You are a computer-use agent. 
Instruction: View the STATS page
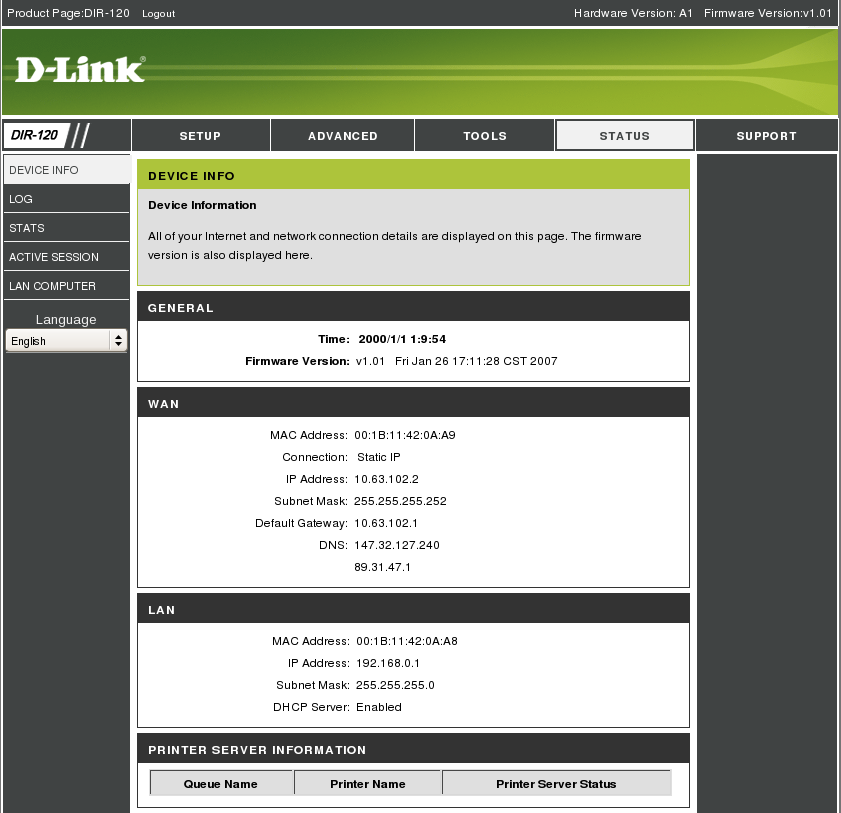pyautogui.click(x=67, y=228)
